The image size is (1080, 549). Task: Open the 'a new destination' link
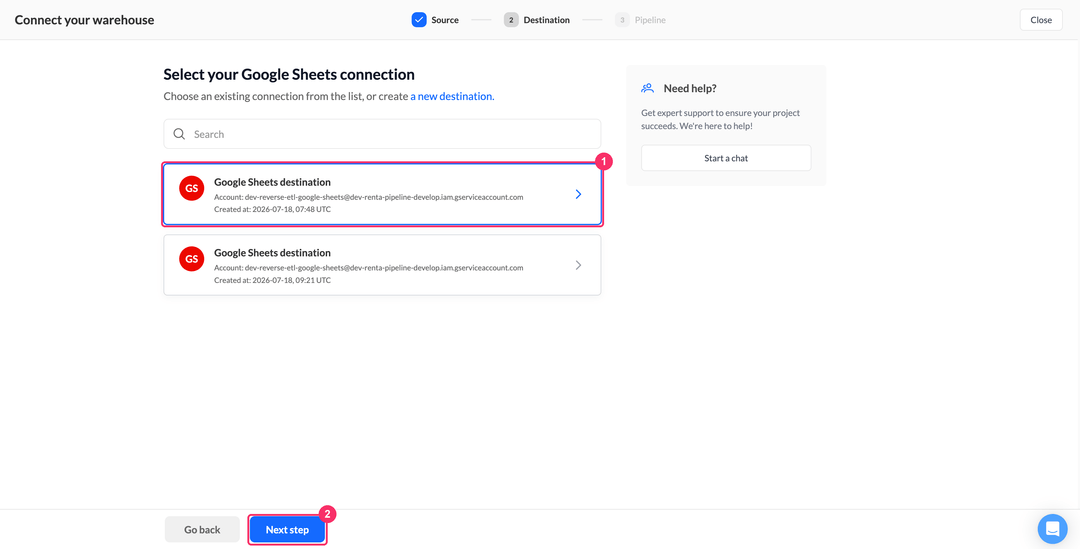(x=453, y=96)
